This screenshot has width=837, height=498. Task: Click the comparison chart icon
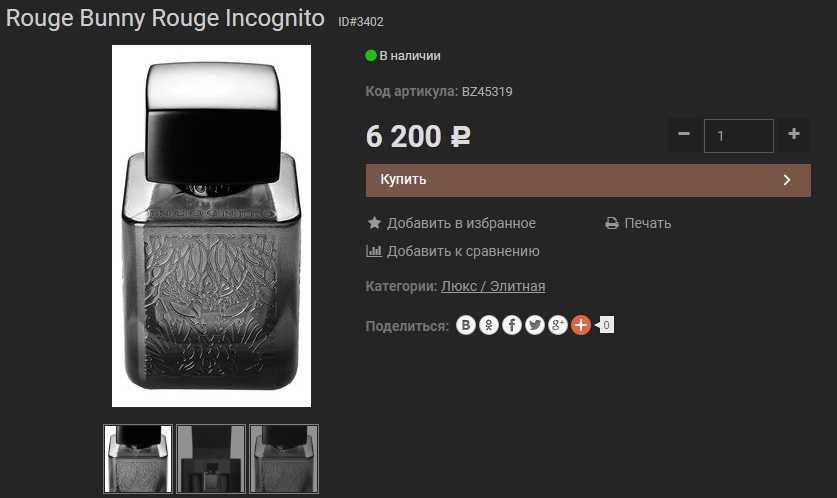tap(374, 250)
